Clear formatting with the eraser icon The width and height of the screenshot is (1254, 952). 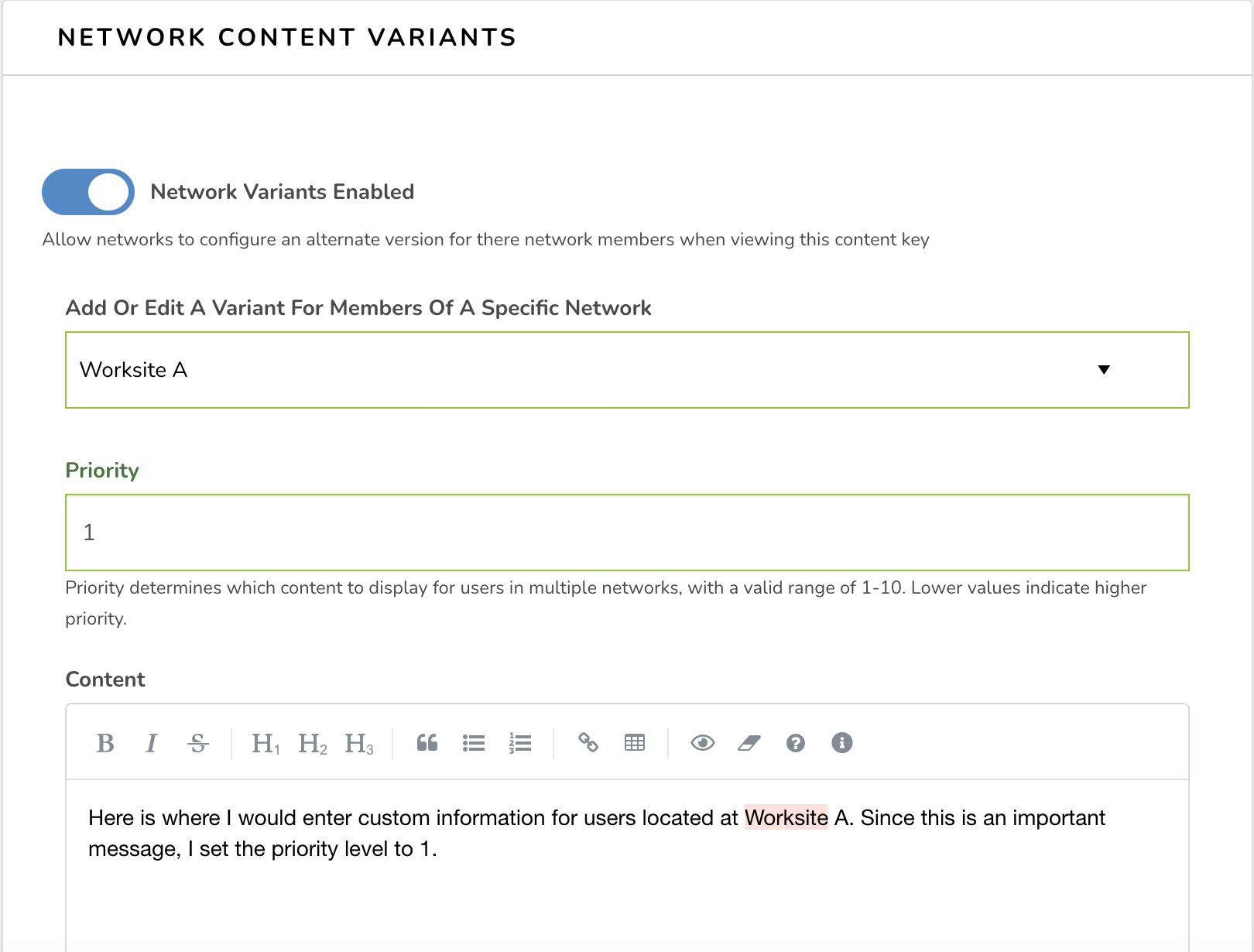click(749, 743)
